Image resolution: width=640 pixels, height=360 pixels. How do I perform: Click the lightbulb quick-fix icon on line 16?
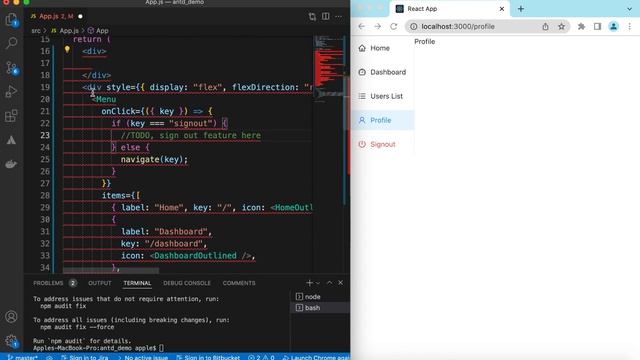[x=67, y=50]
